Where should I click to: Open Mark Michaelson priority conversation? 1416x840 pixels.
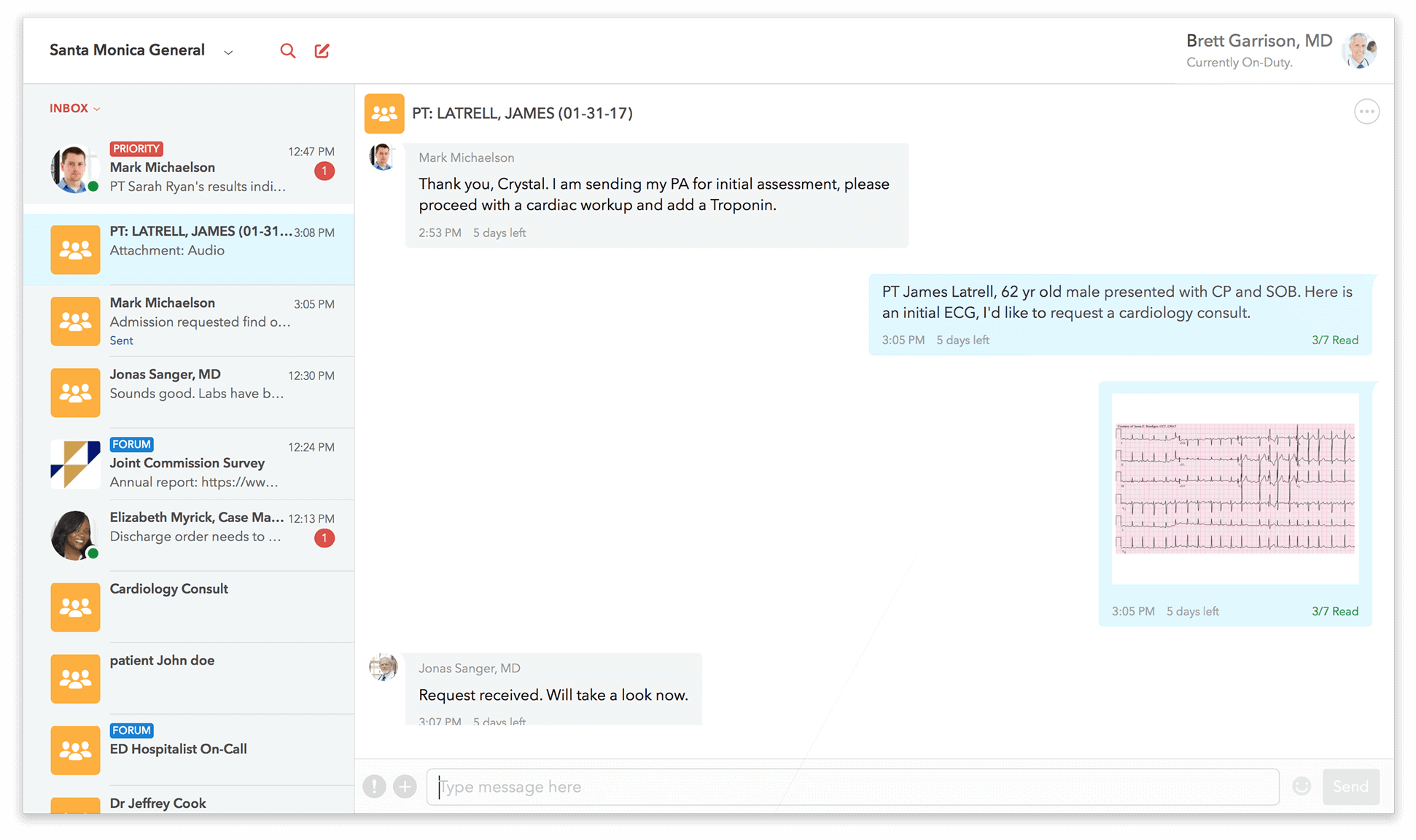[189, 168]
